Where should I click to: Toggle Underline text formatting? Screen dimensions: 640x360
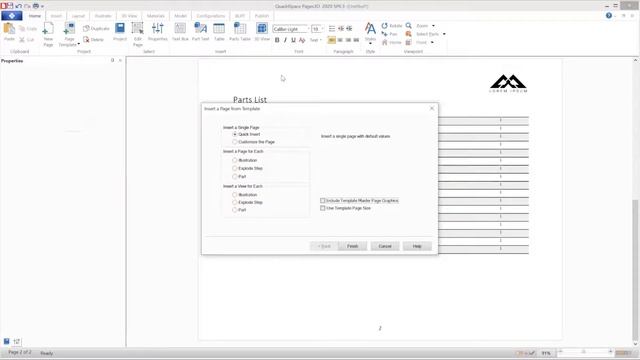[293, 40]
